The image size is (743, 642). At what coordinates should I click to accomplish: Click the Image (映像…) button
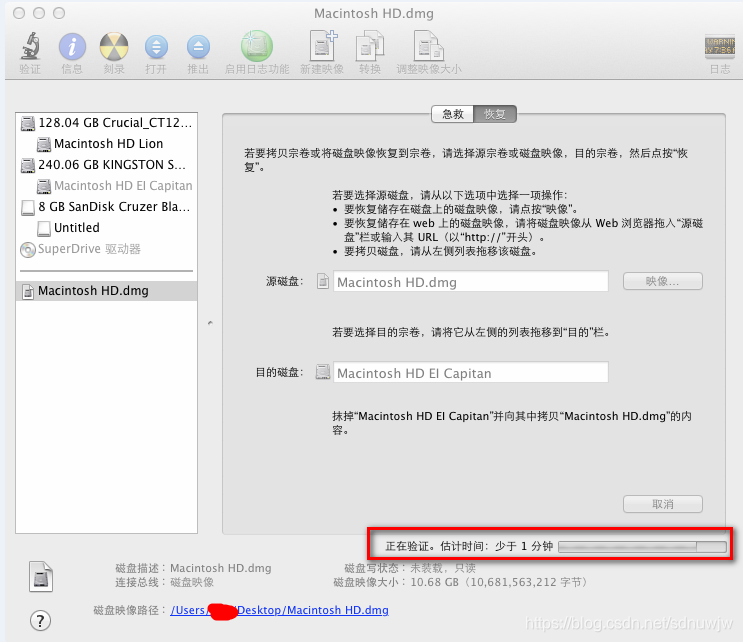click(x=662, y=281)
